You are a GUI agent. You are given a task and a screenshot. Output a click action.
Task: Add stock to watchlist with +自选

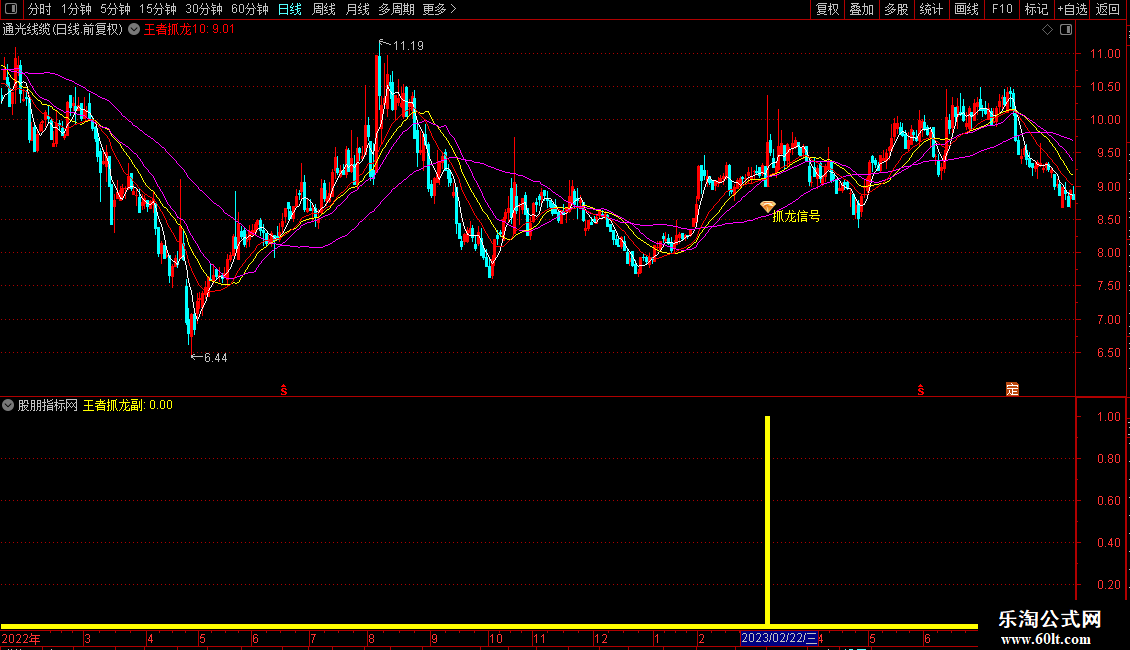(1072, 9)
